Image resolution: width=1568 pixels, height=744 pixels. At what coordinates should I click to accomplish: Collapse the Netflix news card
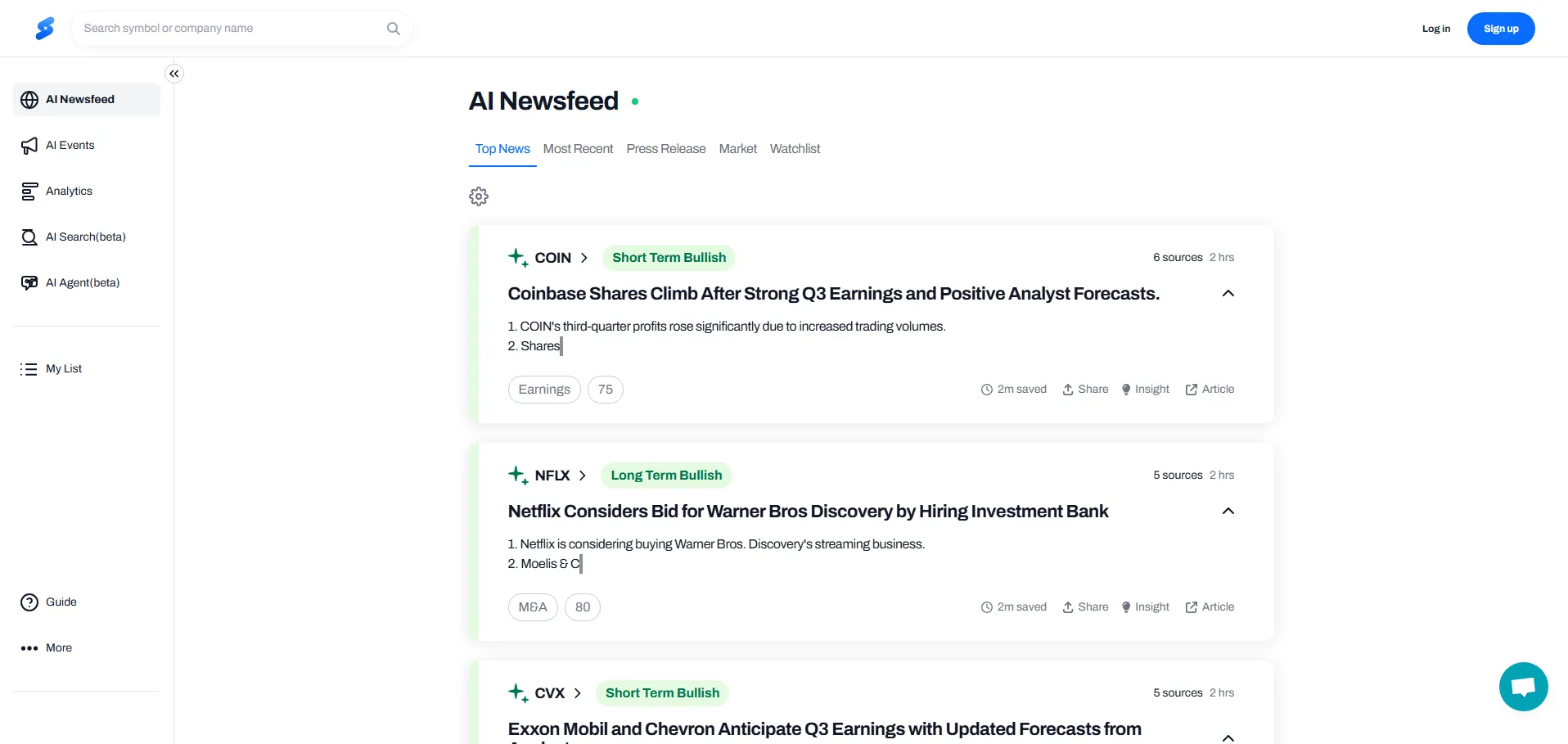coord(1228,512)
